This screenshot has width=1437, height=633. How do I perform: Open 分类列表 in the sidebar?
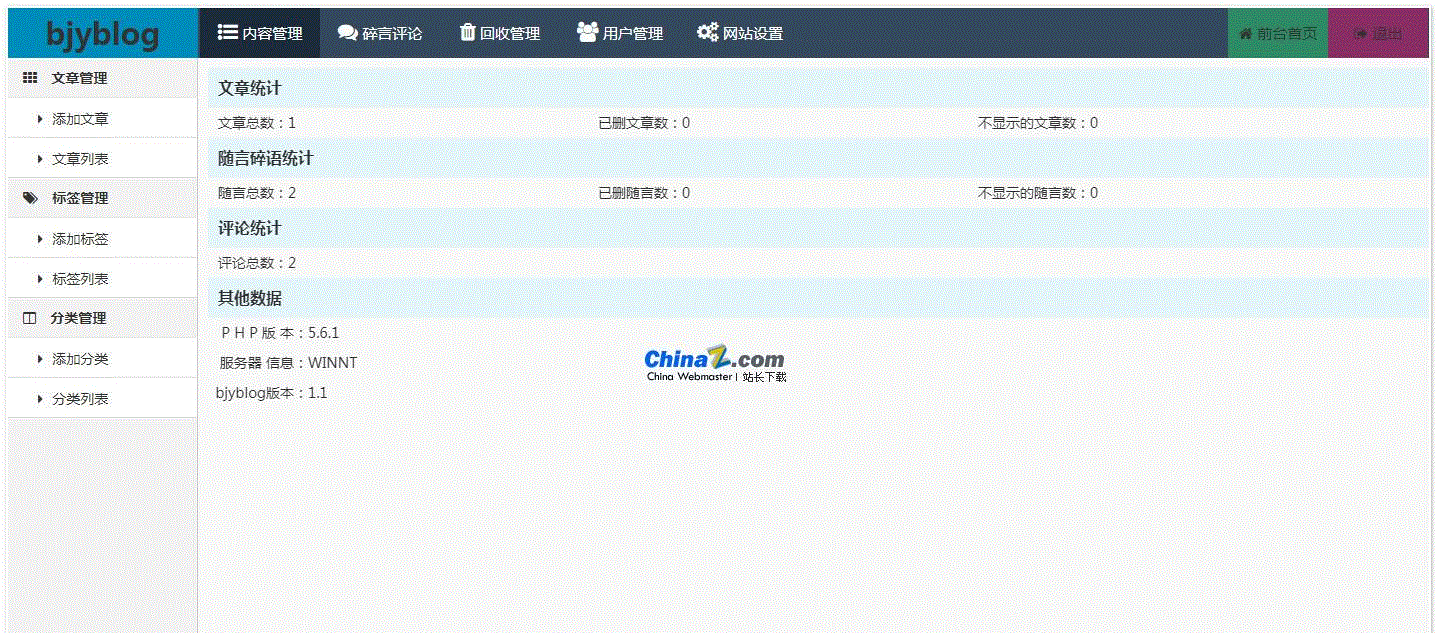[80, 399]
